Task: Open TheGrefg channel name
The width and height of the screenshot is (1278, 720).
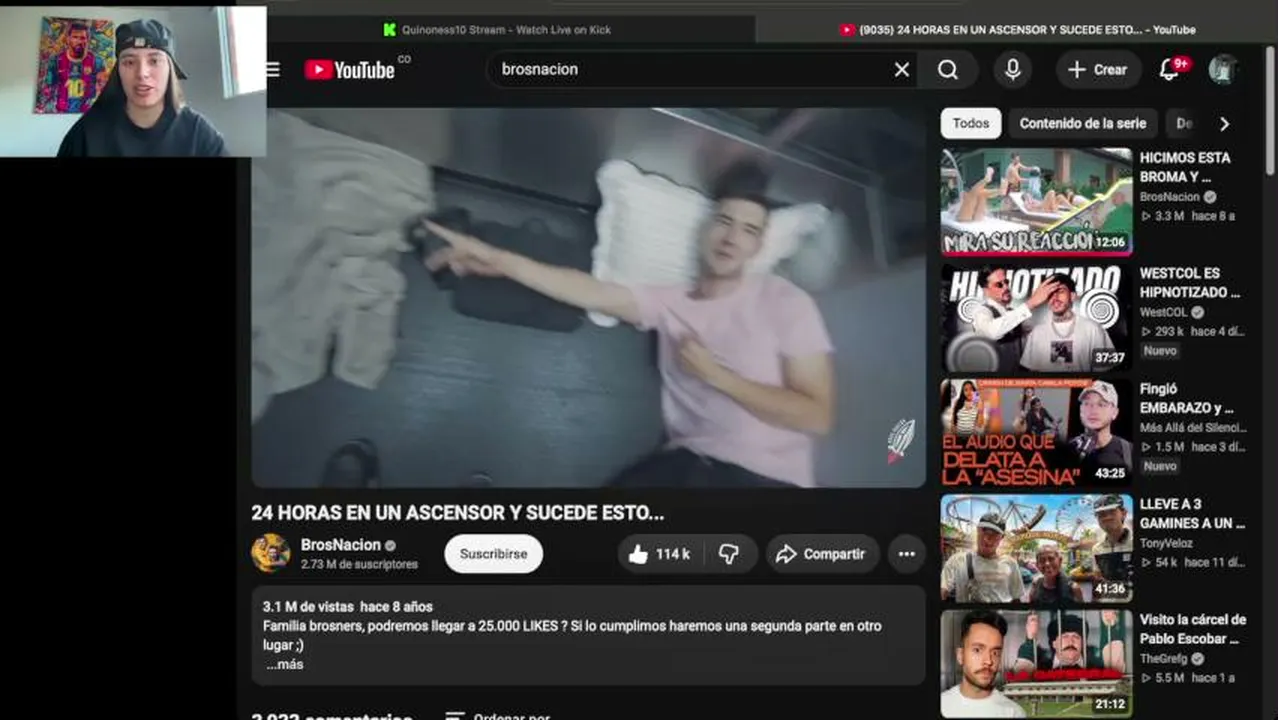Action: pos(1164,659)
